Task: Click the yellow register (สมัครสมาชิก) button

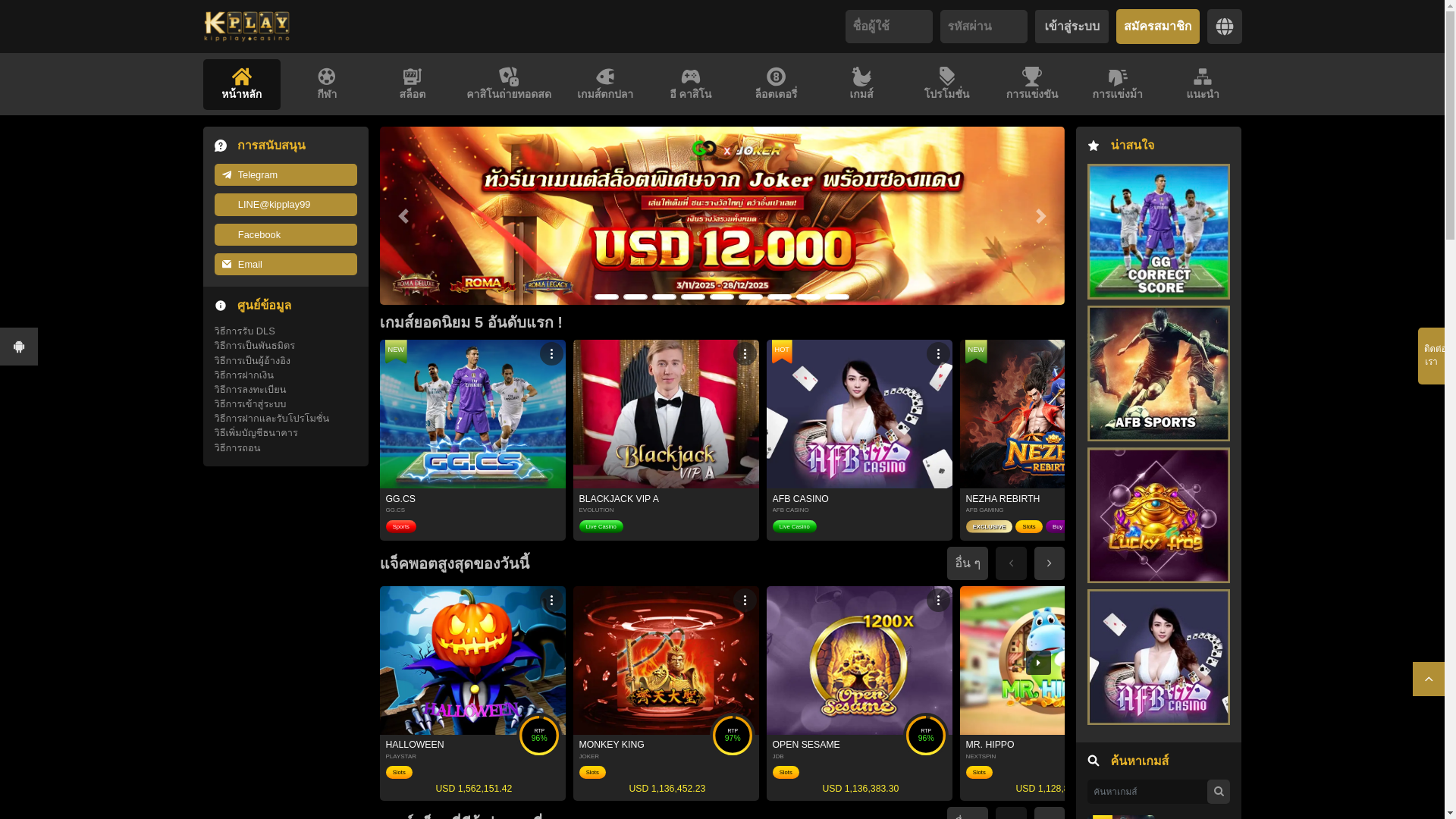Action: [1157, 27]
